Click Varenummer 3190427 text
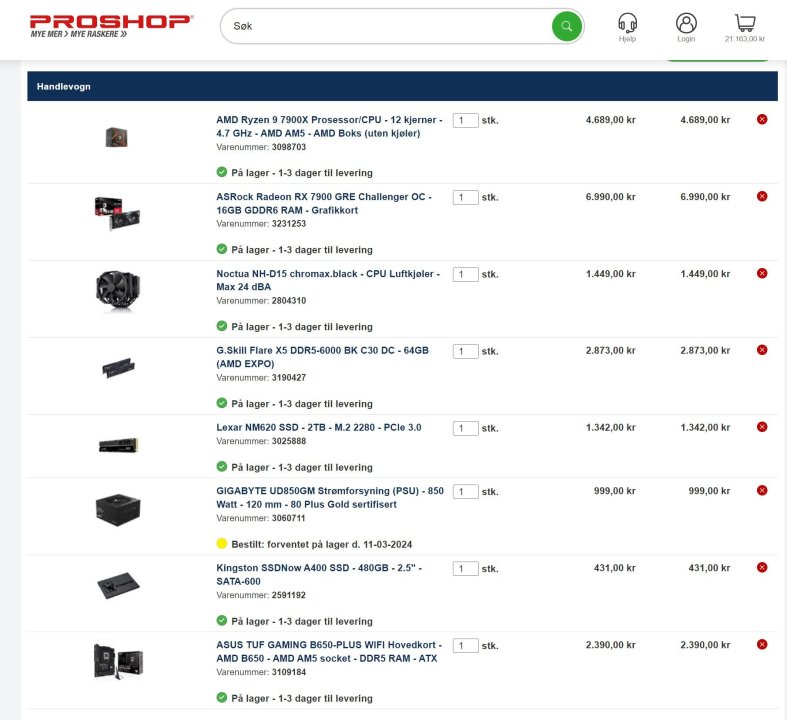 pos(261,377)
